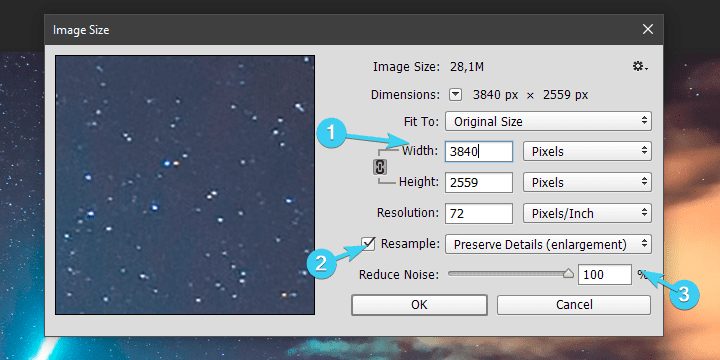Viewport: 720px width, 360px height.
Task: Click the Reduce Noise slider handle
Action: 568,274
